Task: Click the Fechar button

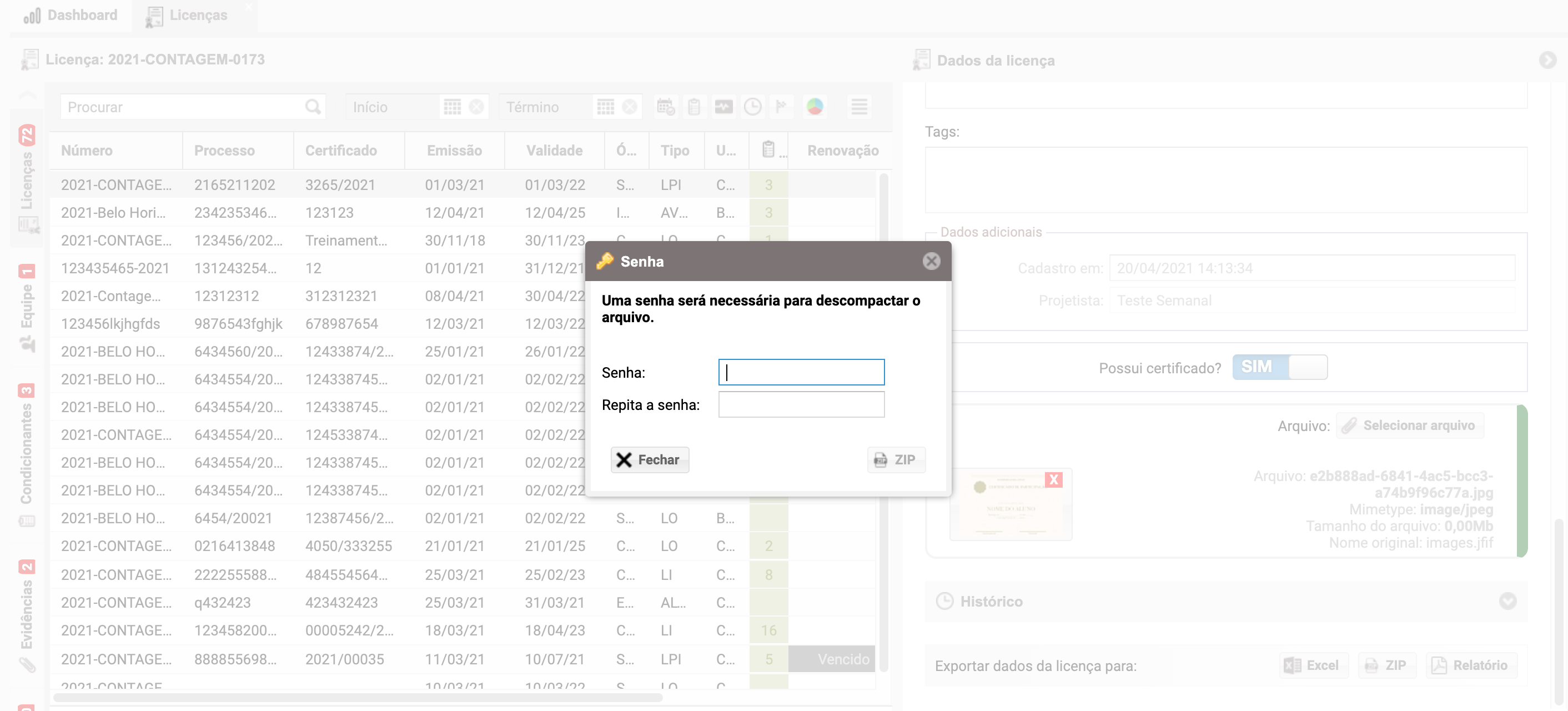Action: [650, 459]
